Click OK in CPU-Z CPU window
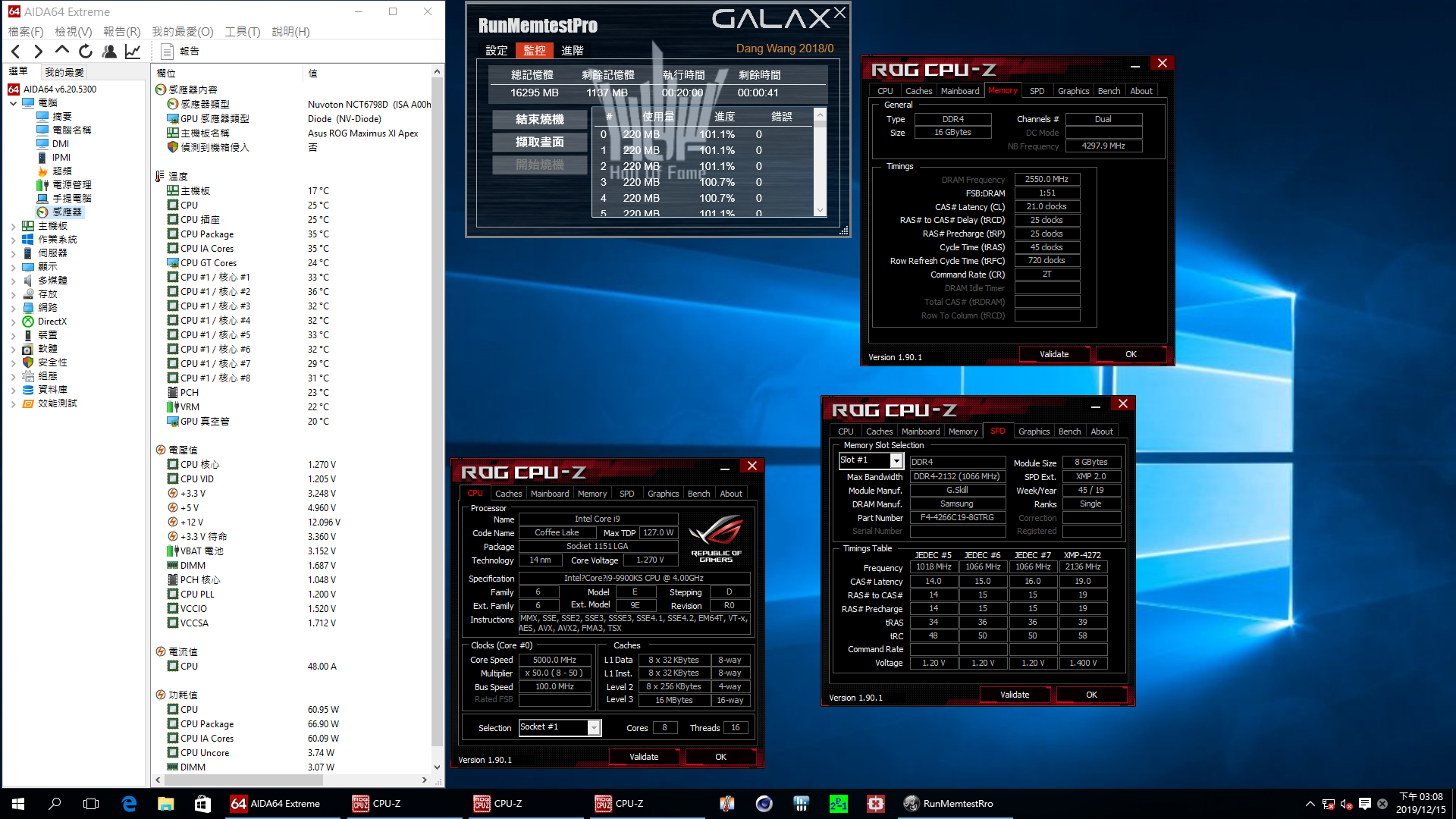The width and height of the screenshot is (1456, 819). pos(720,757)
